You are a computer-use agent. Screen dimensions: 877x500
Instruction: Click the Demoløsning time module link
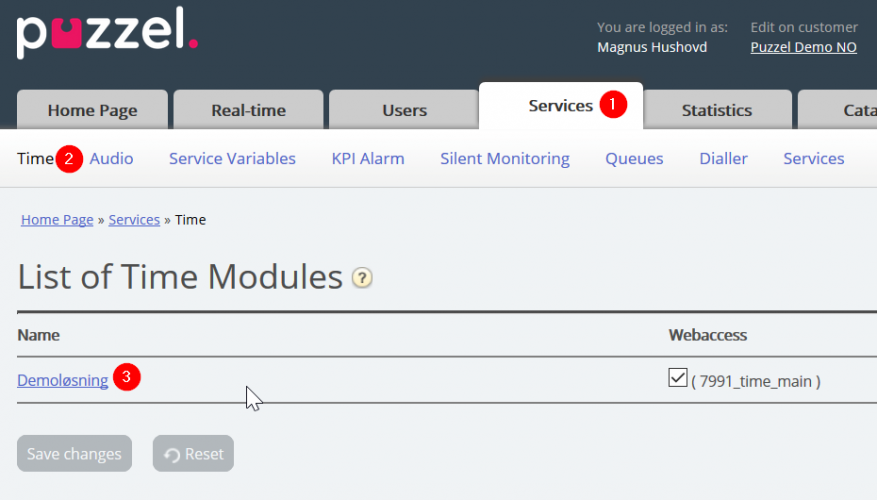(63, 380)
